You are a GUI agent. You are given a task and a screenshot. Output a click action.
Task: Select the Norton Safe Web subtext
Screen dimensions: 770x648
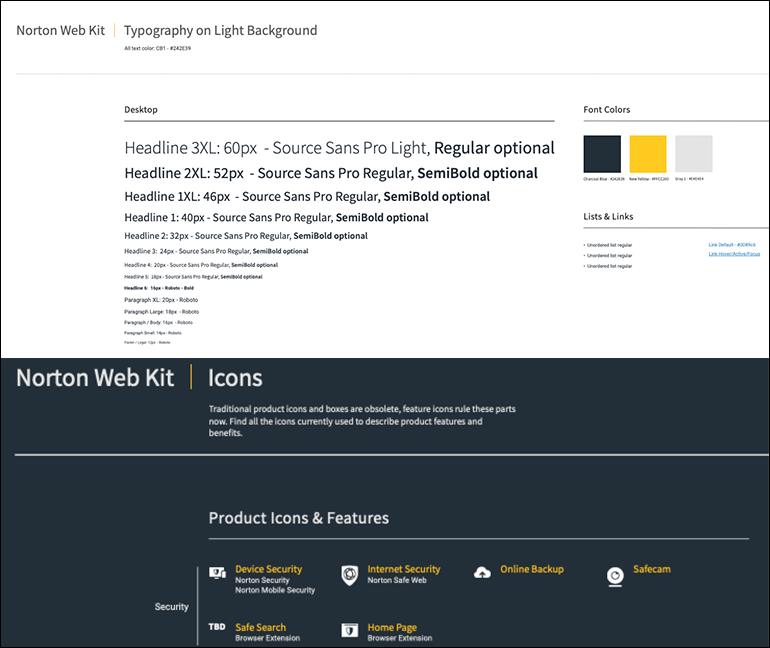[x=397, y=580]
